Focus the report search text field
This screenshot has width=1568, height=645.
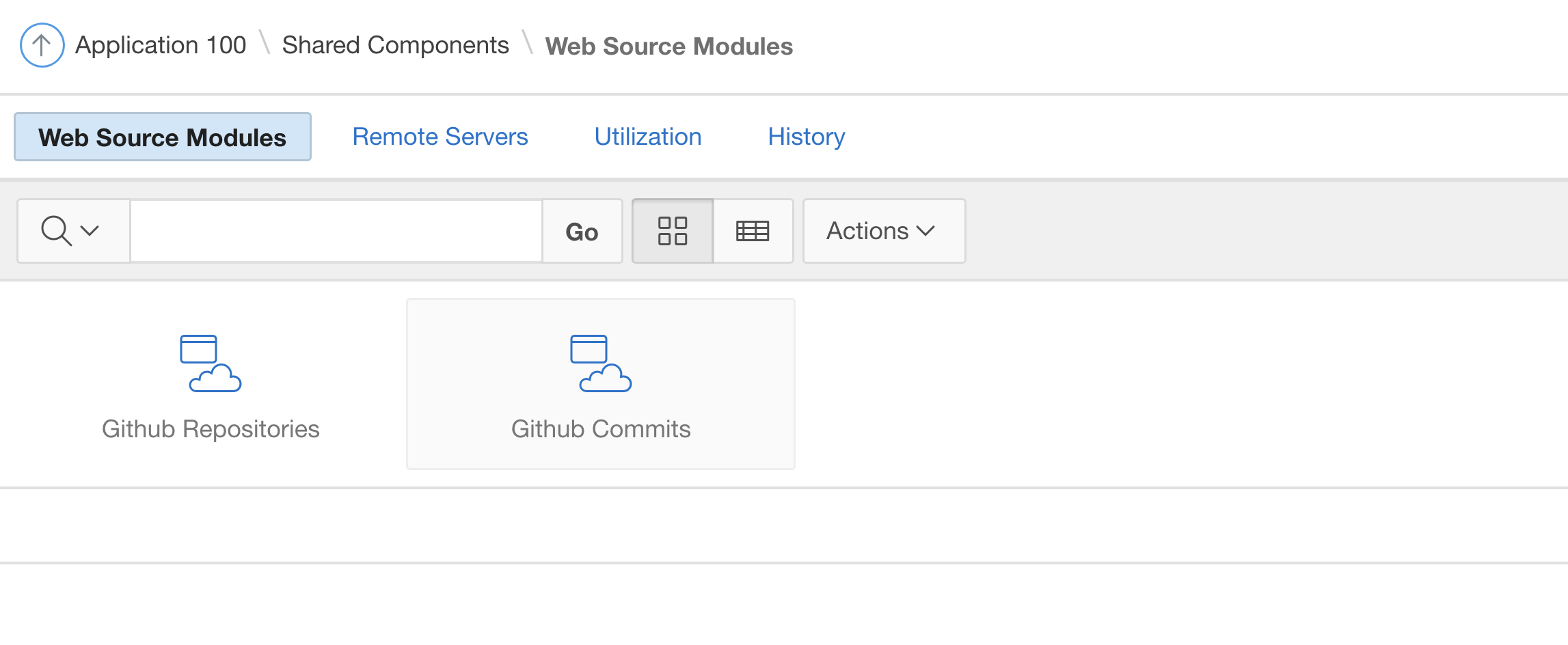[336, 231]
